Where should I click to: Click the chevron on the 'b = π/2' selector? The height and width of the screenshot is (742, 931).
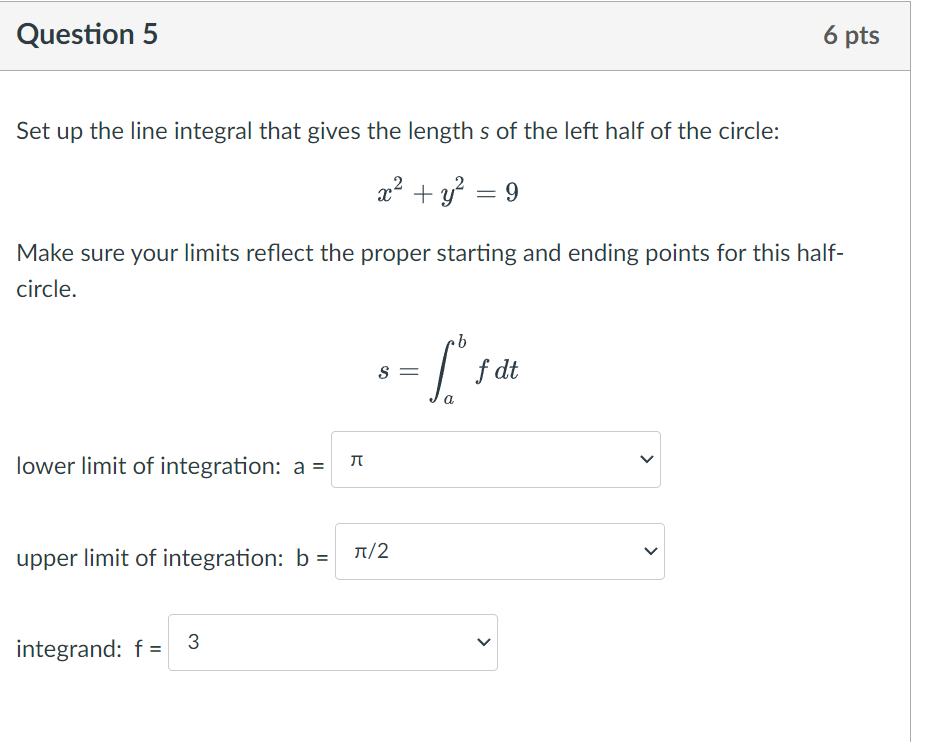tap(649, 551)
